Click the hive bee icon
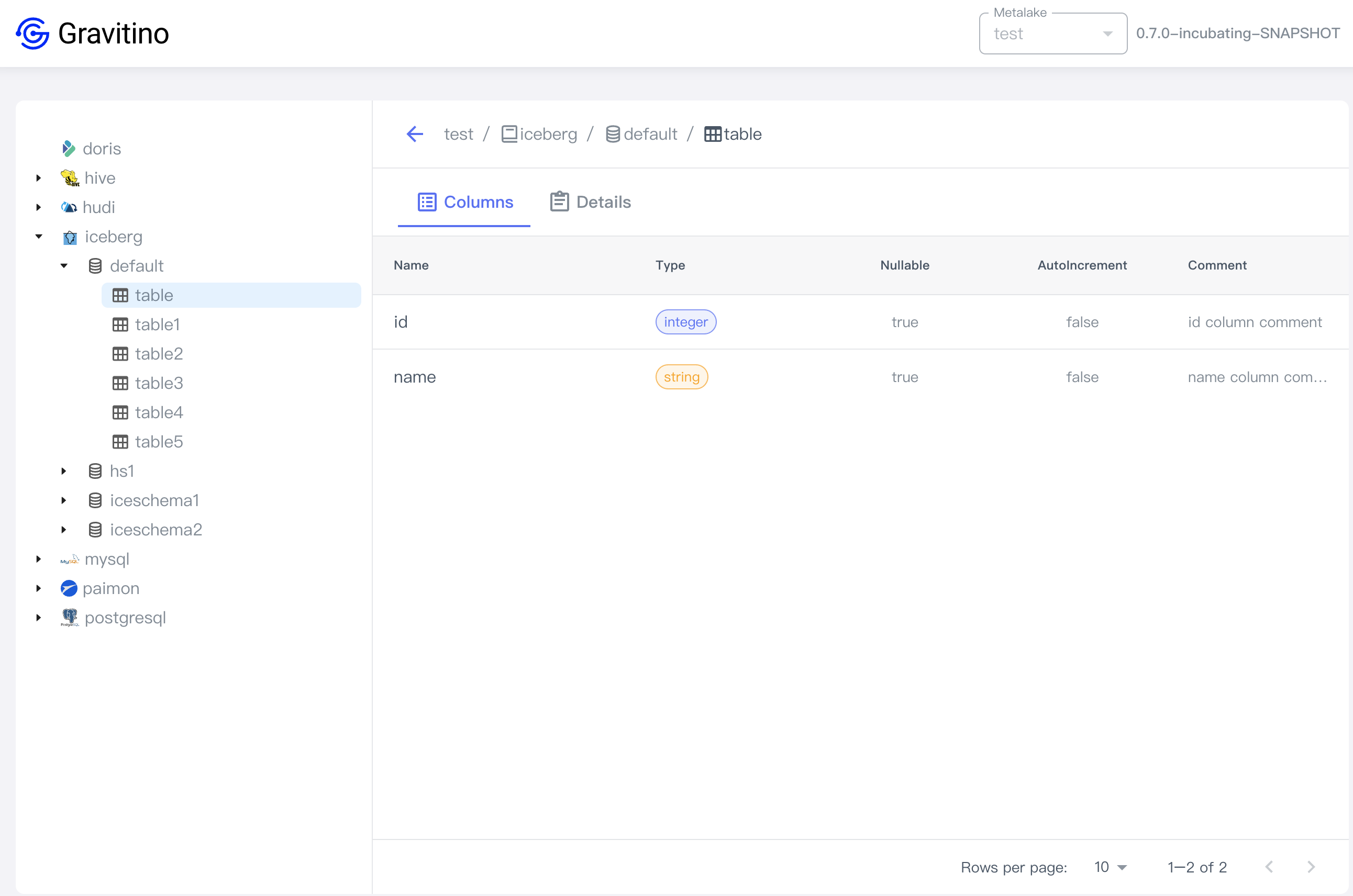This screenshot has width=1353, height=896. (x=69, y=178)
